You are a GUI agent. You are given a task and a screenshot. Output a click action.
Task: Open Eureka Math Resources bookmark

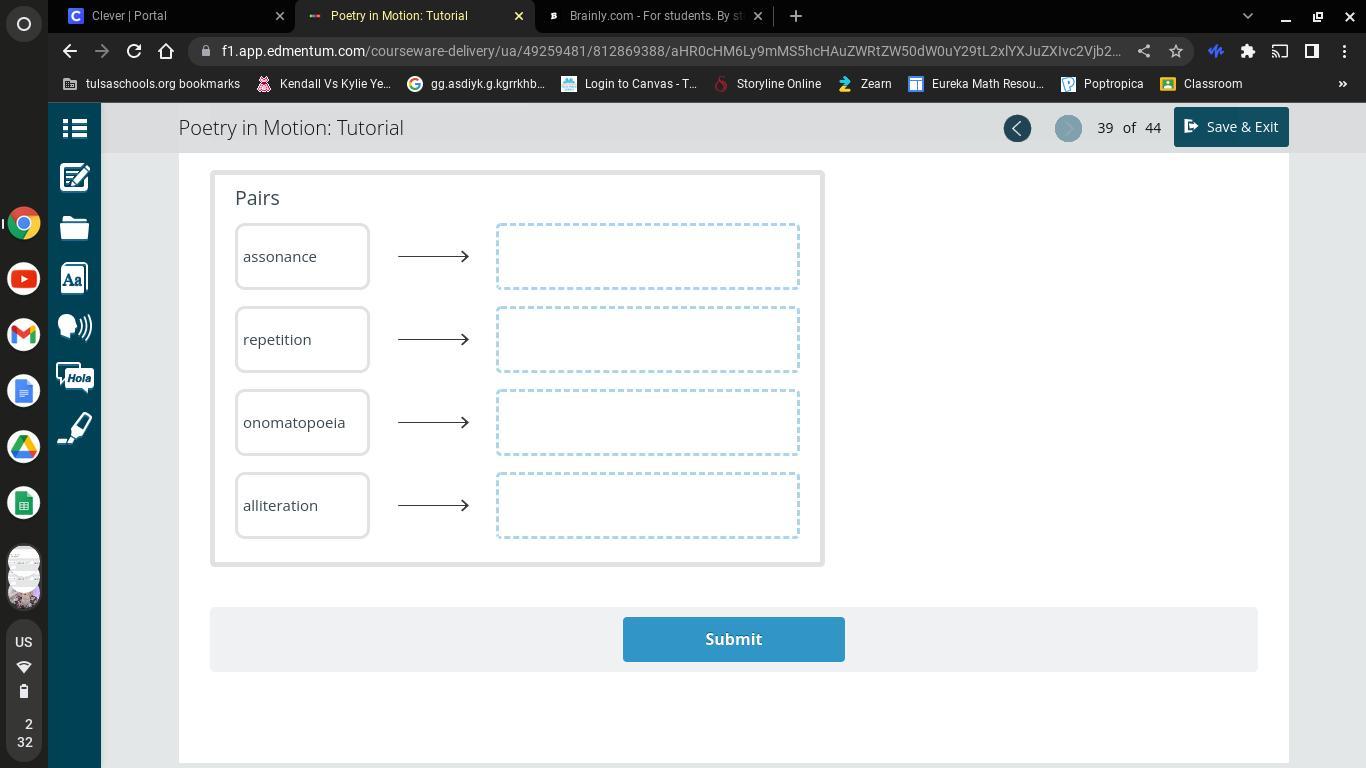[x=976, y=84]
